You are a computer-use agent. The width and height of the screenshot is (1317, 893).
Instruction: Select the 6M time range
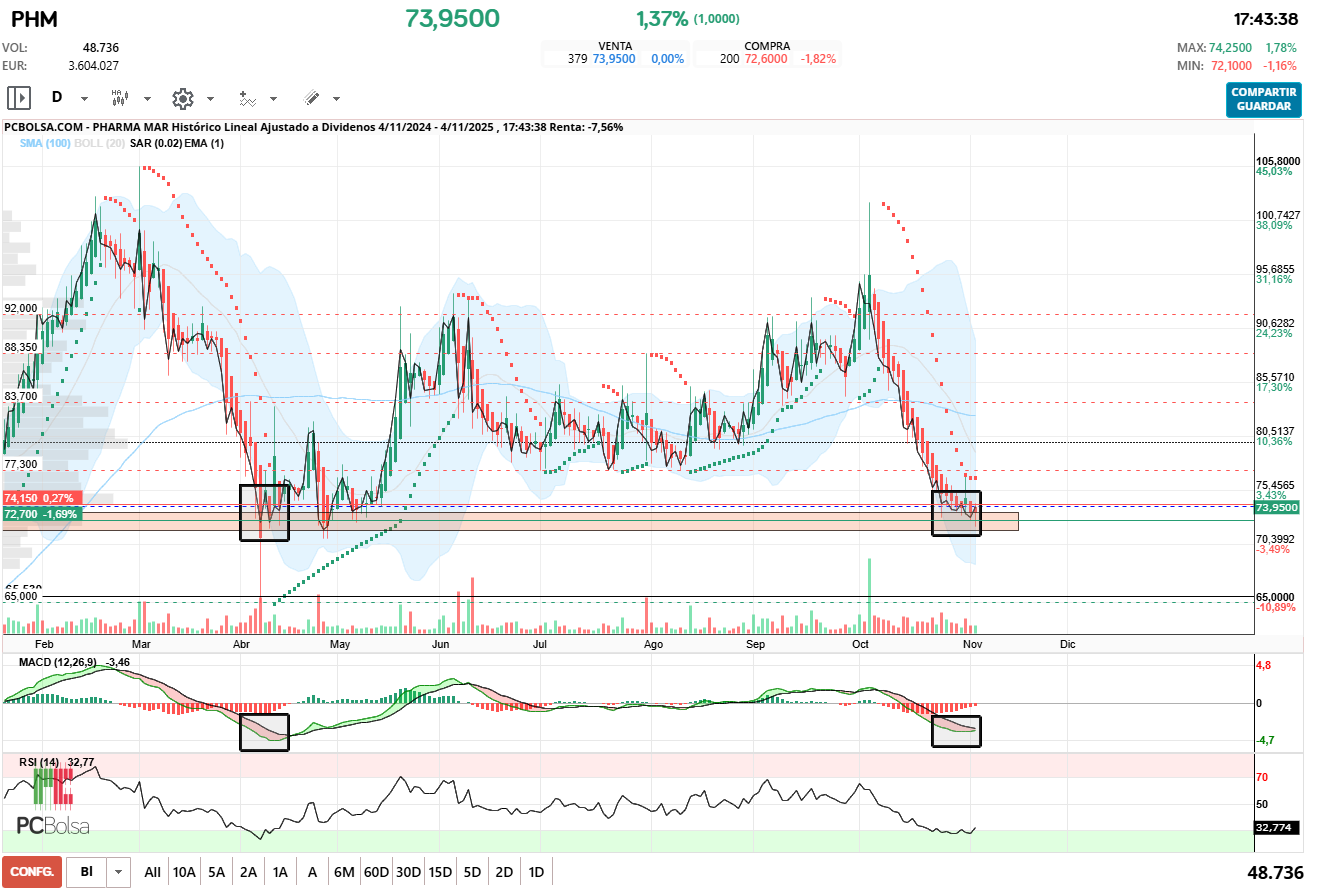[344, 872]
